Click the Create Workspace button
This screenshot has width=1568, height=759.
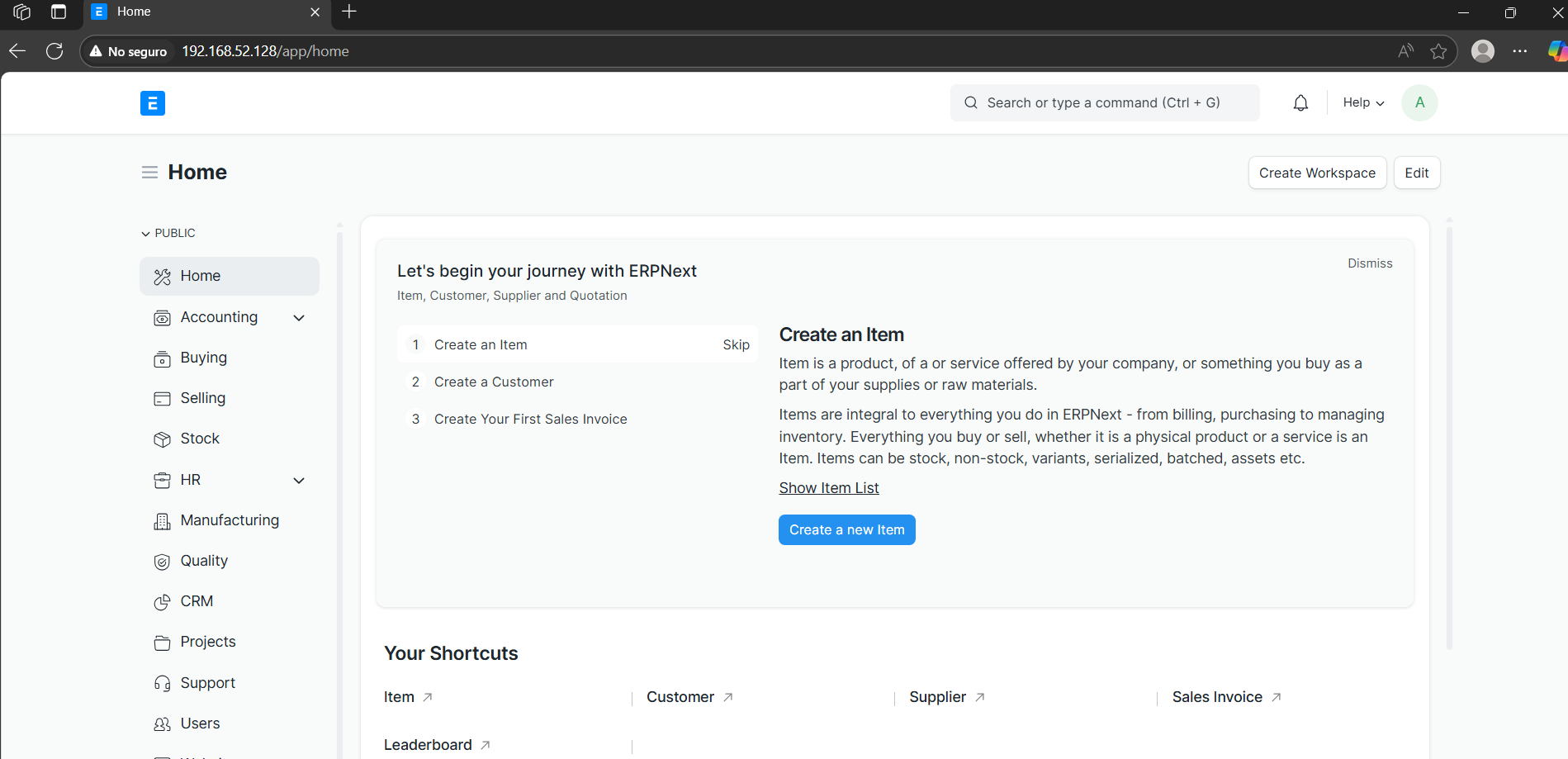(1317, 173)
